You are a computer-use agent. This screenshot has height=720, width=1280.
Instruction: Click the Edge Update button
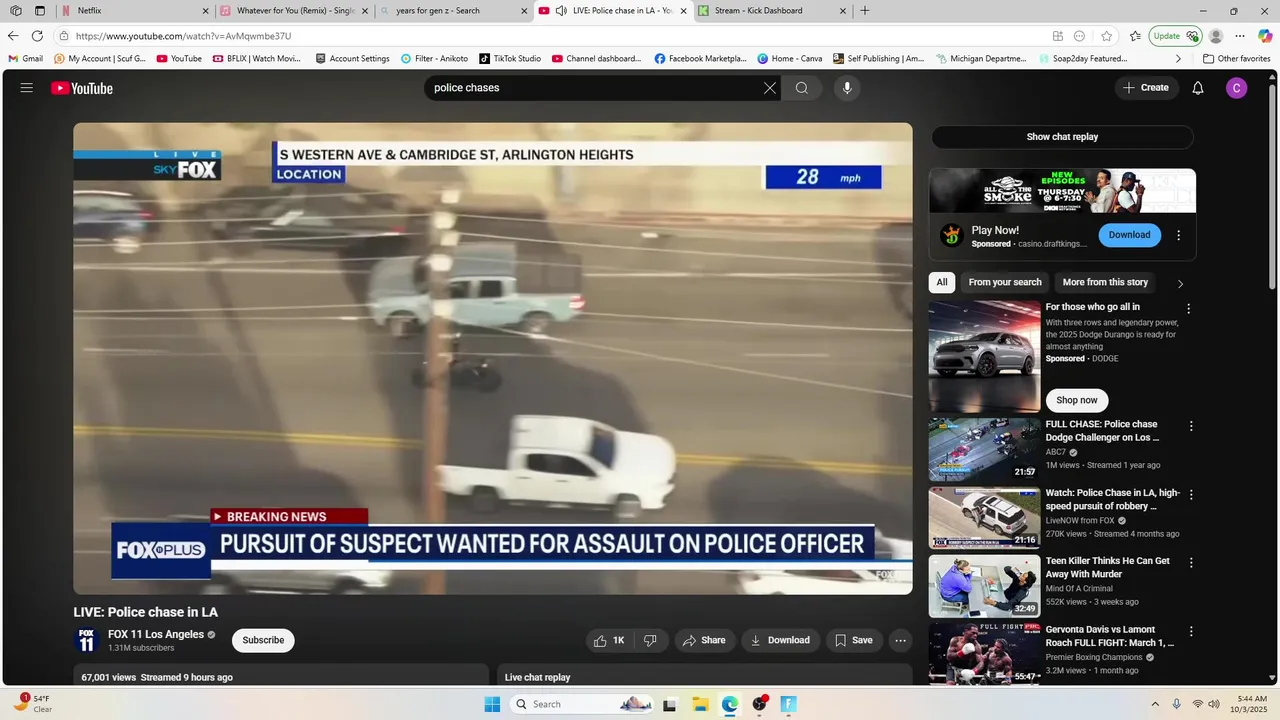pos(1175,36)
